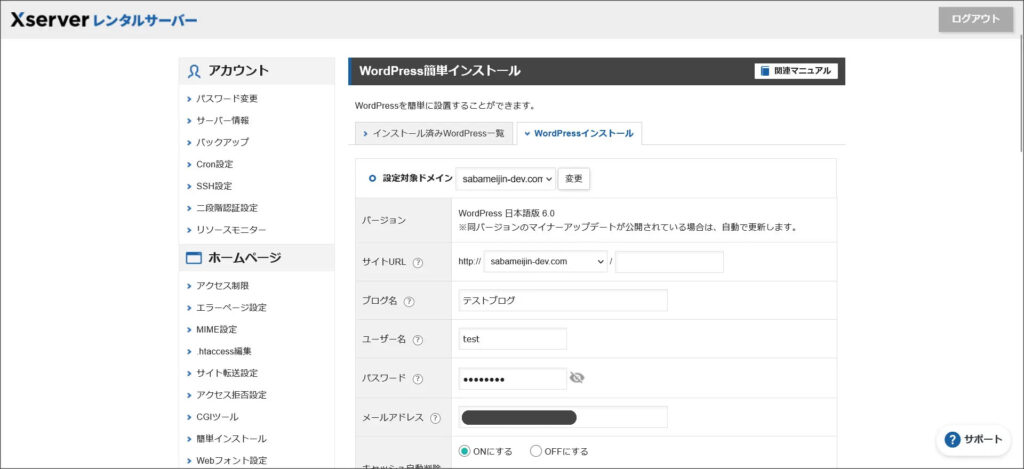Image resolution: width=1024 pixels, height=469 pixels.
Task: Open Webフォント設定 link
Action: tap(231, 461)
